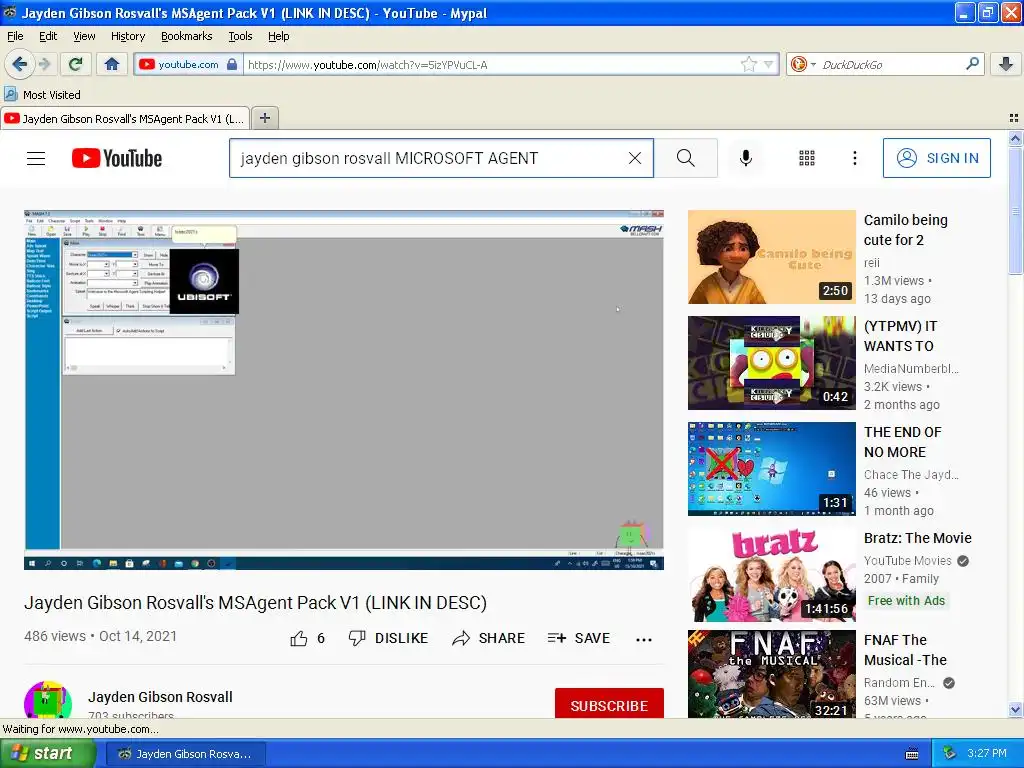The image size is (1024, 768).
Task: Select the Jayden Gibson Rosvall's MSAgent Pack tab
Action: click(125, 119)
